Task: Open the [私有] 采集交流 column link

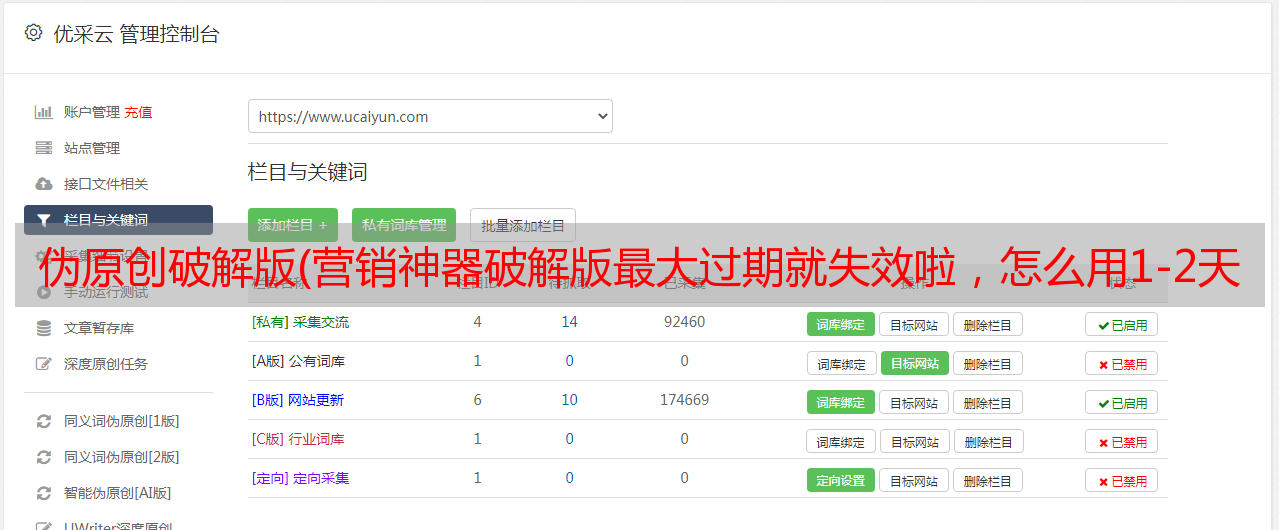Action: click(300, 322)
